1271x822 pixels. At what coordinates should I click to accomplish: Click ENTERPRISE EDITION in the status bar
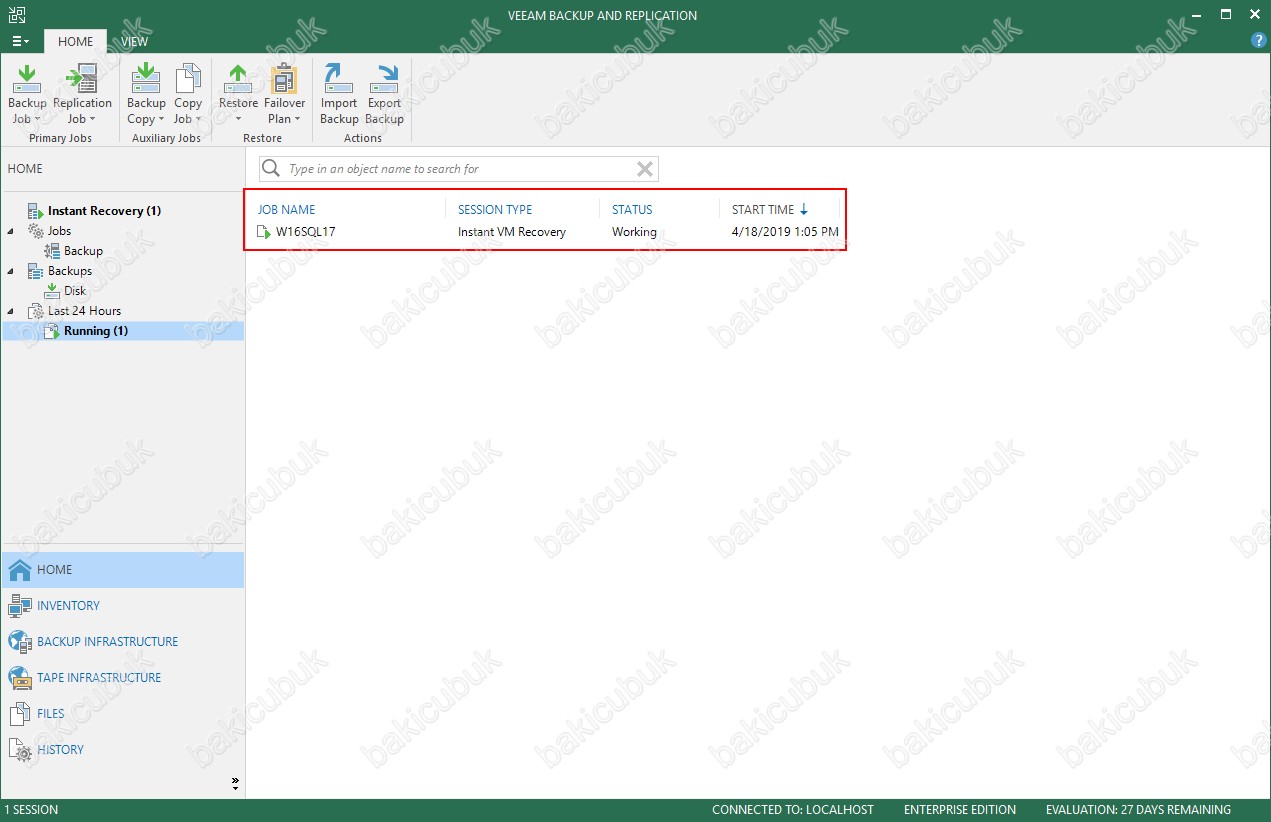pyautogui.click(x=960, y=810)
